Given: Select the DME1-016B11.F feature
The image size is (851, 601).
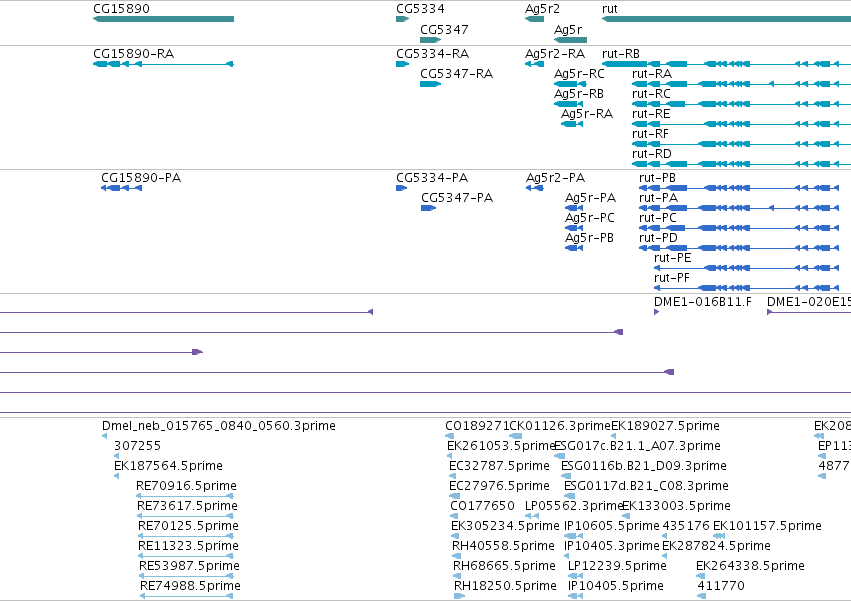Looking at the screenshot, I should click(703, 302).
